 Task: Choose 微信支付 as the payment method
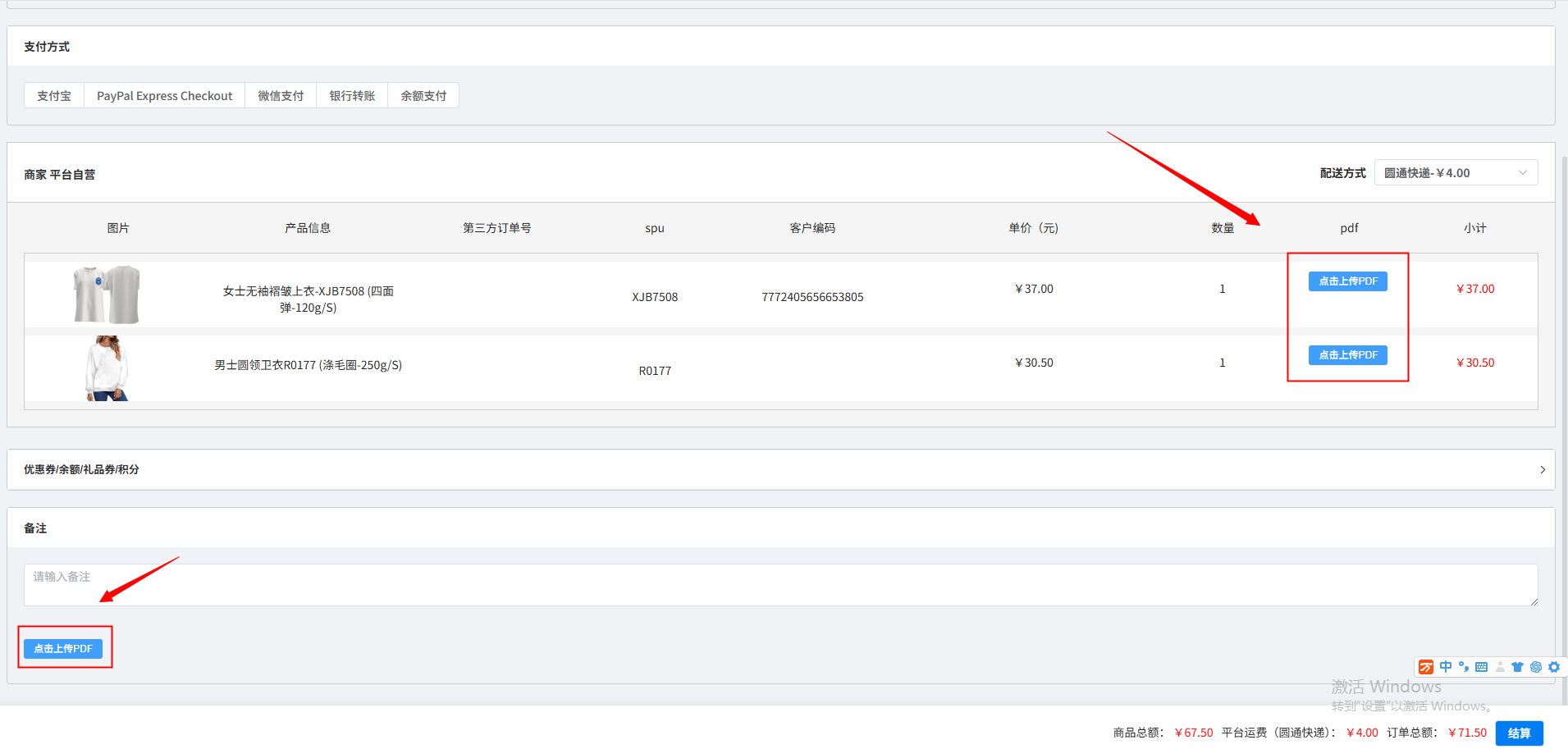point(281,96)
